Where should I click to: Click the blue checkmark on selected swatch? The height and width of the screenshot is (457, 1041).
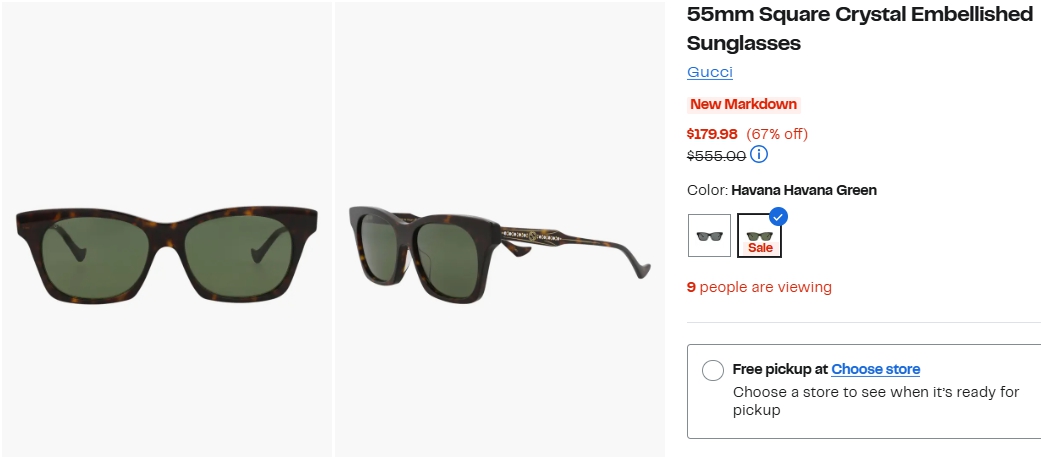tap(778, 216)
